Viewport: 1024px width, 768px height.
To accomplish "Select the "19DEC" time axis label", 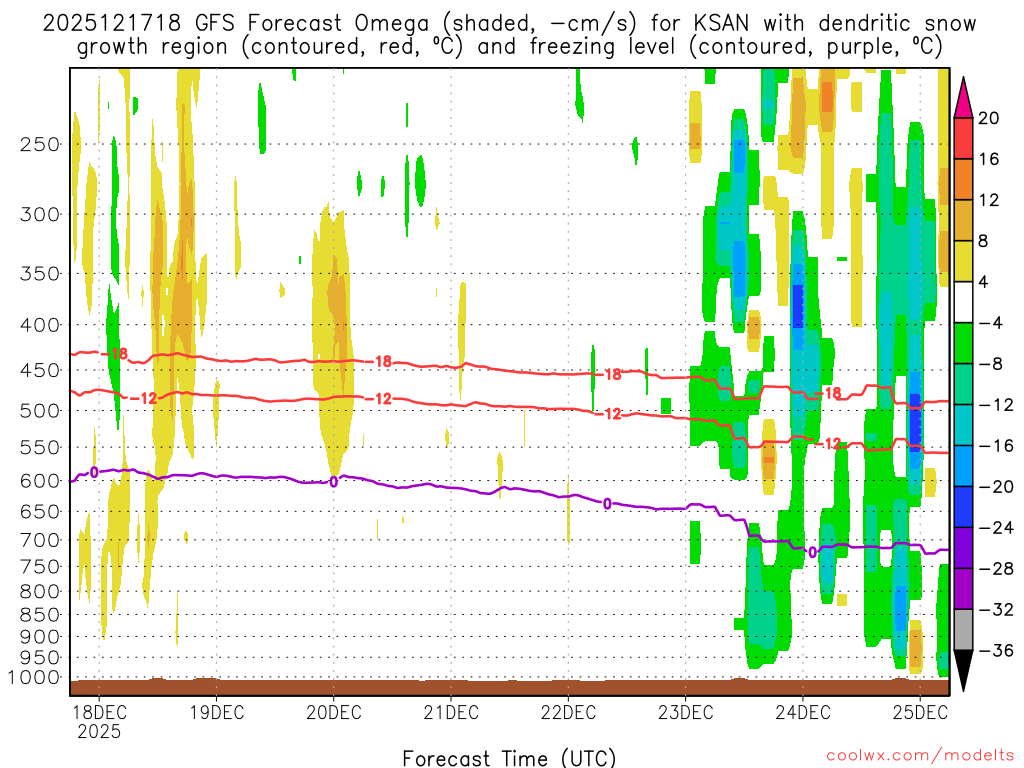I will [x=217, y=712].
